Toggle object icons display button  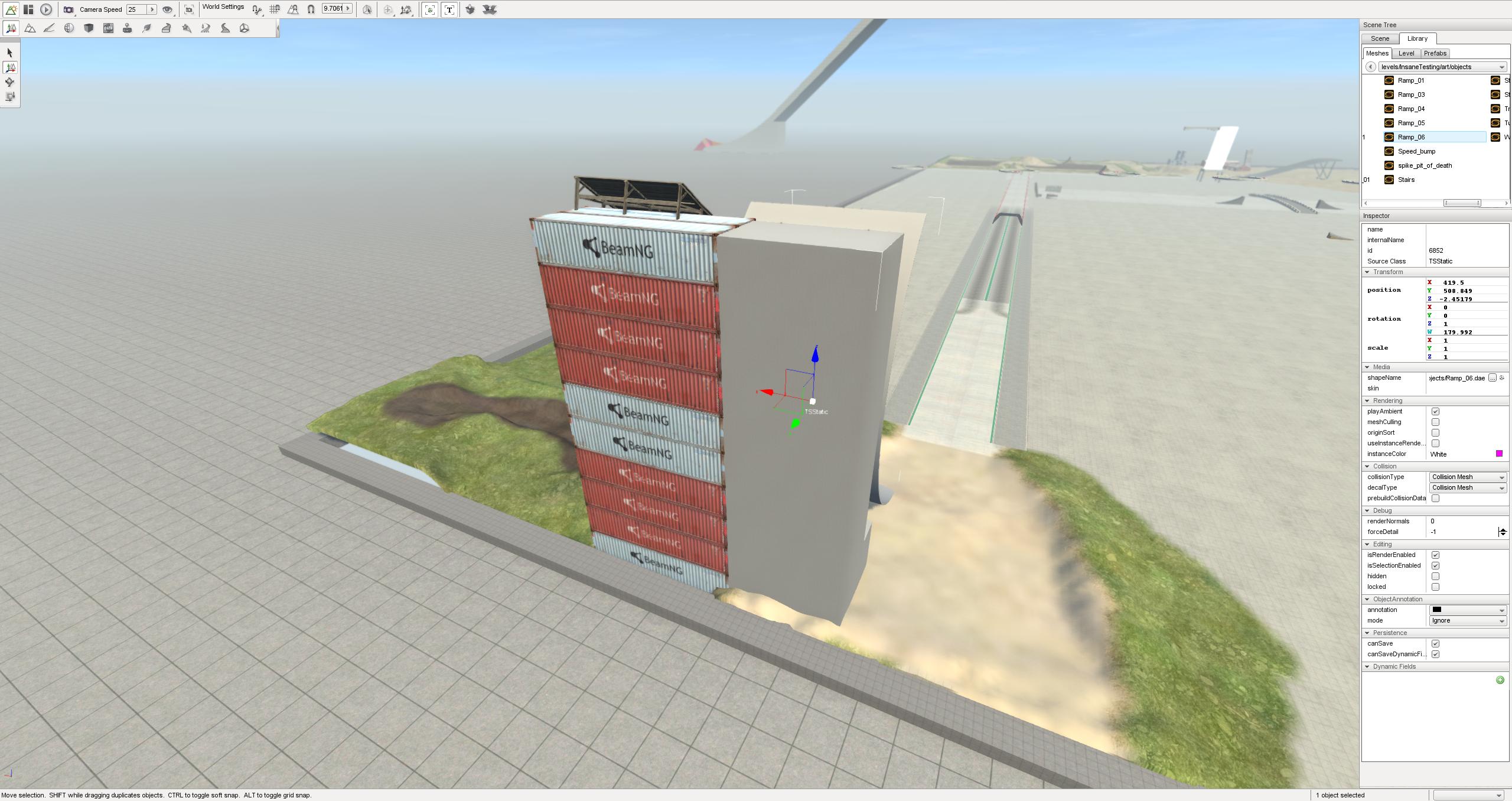point(430,9)
